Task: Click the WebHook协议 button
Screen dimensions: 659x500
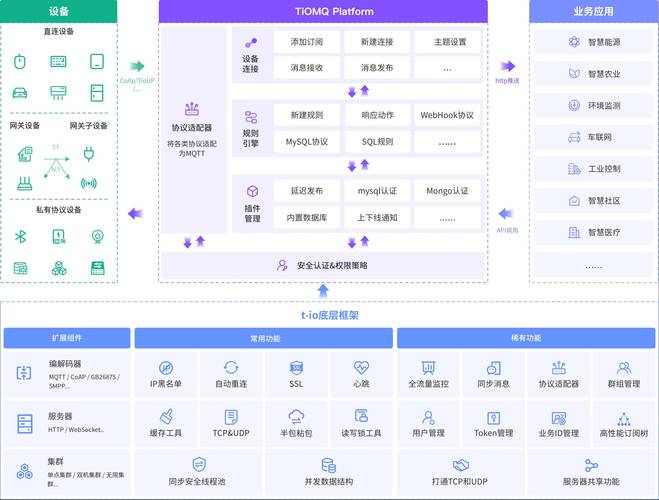Action: 448,115
